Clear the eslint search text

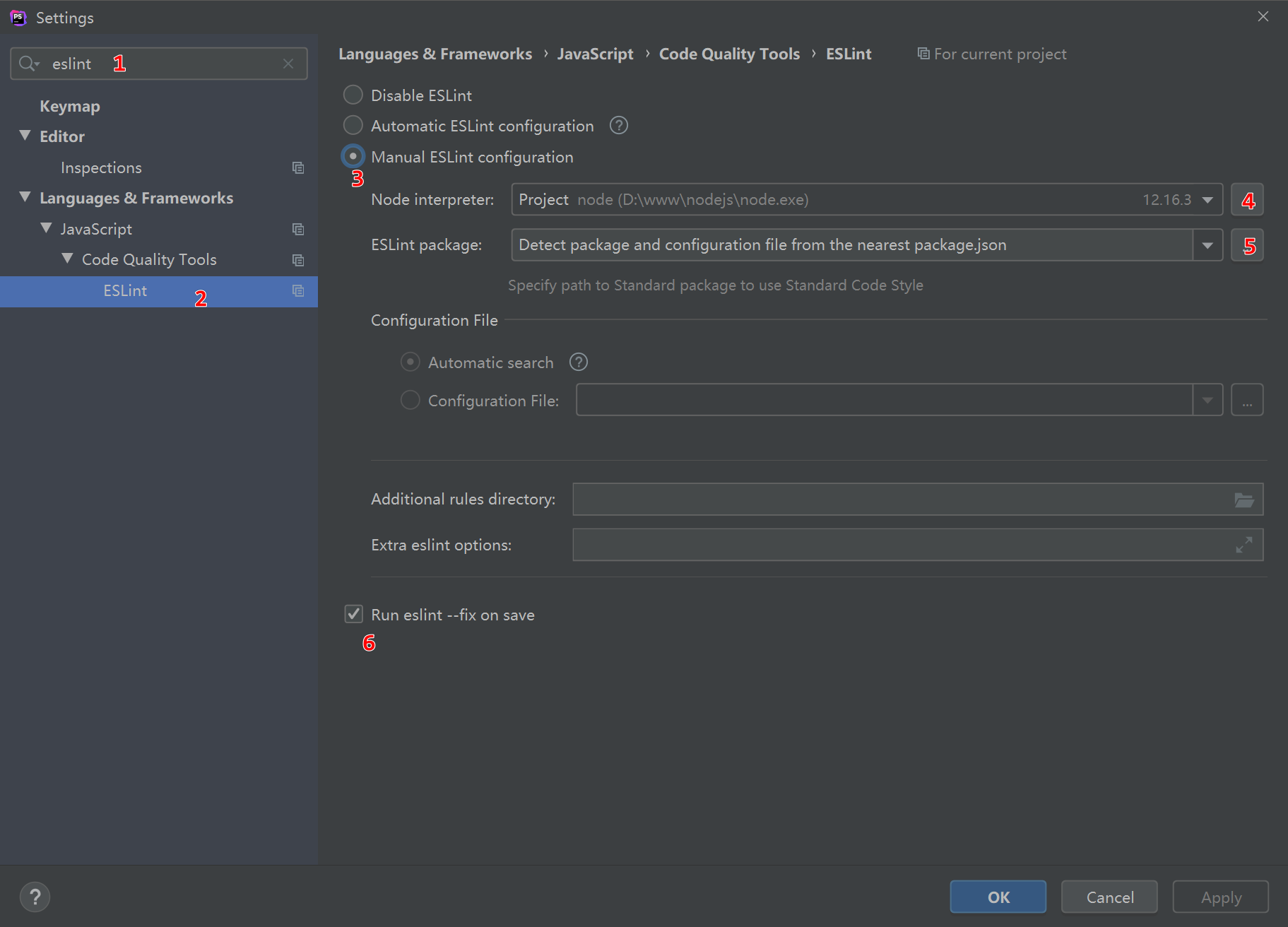pyautogui.click(x=288, y=64)
